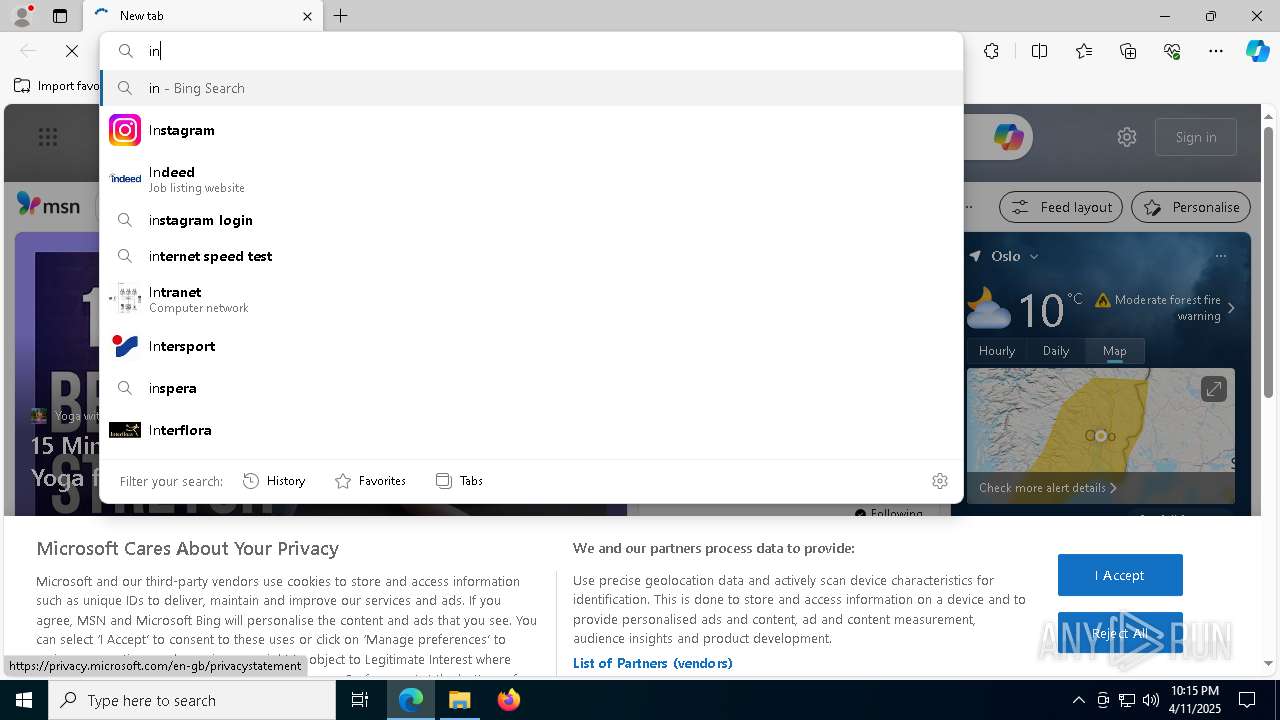Select Indeed job listing suggestion

pos(531,178)
